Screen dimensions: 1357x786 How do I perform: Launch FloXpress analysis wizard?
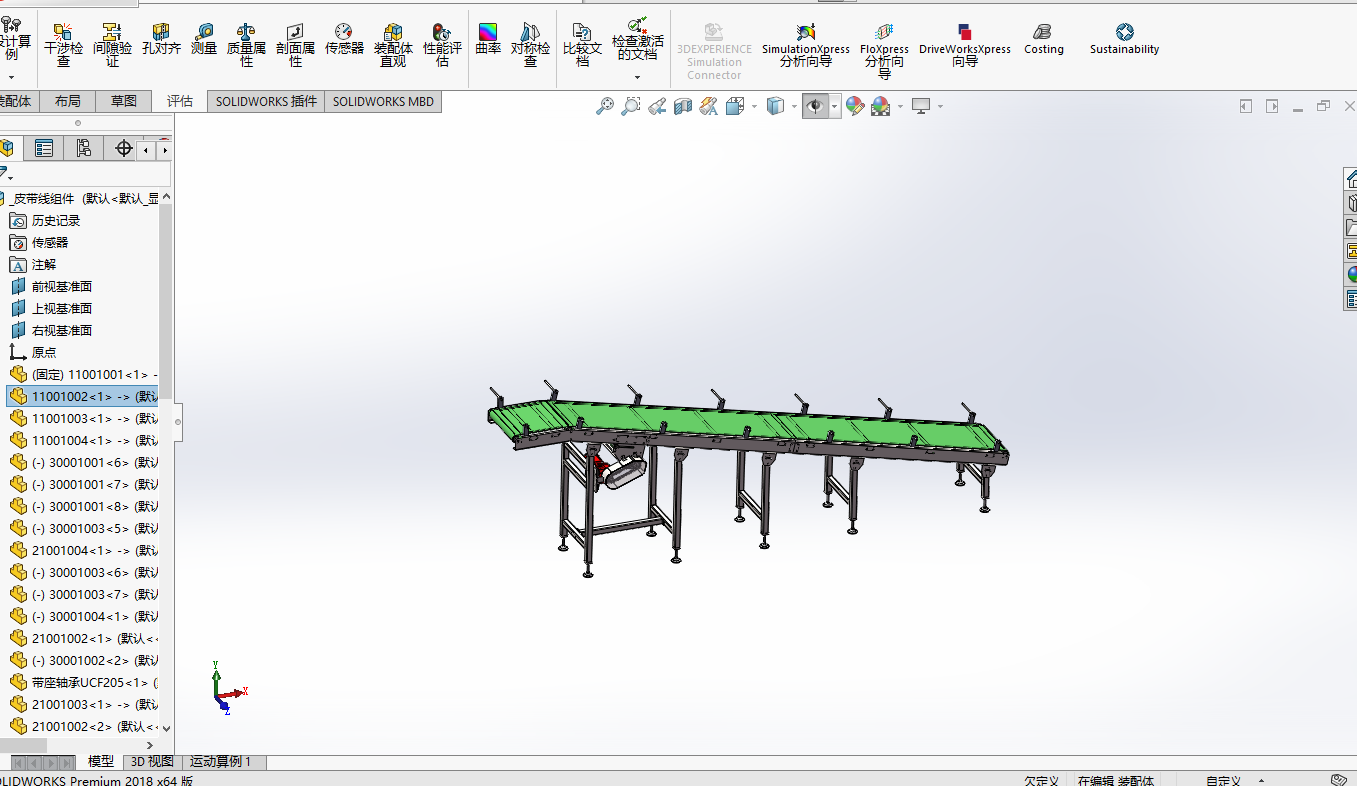(x=884, y=52)
